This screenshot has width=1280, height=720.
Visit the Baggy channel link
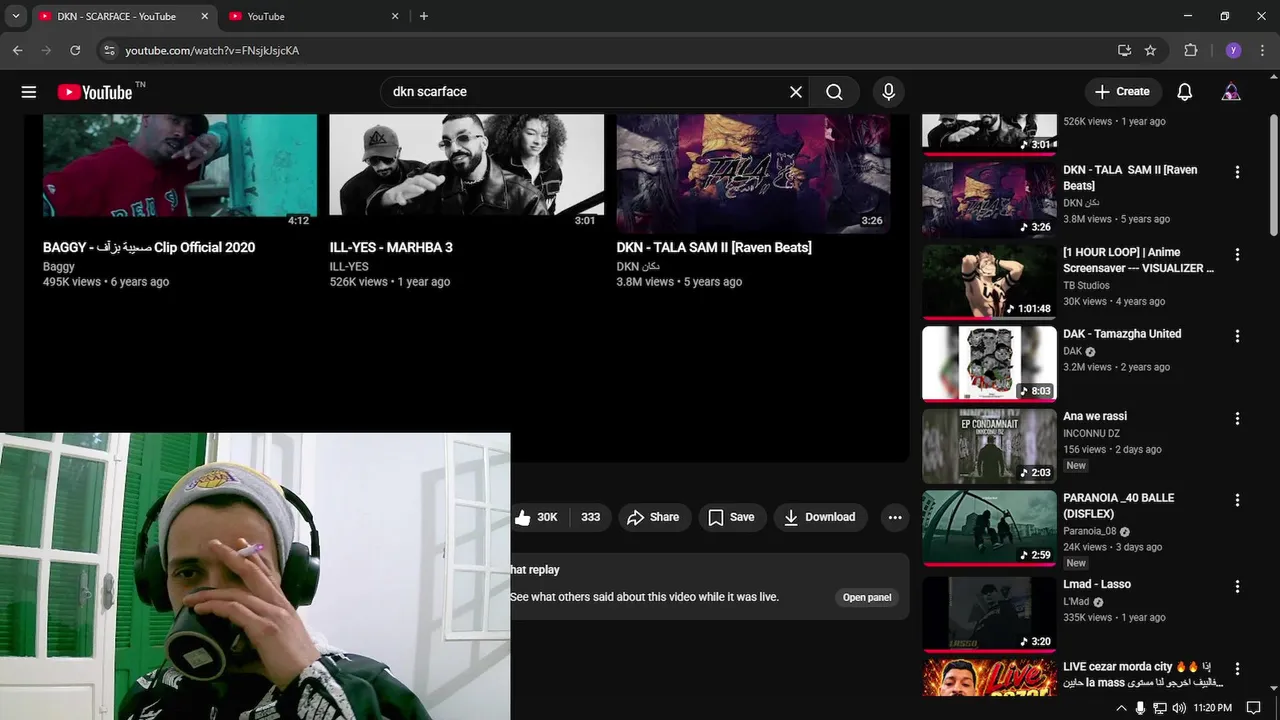(59, 267)
